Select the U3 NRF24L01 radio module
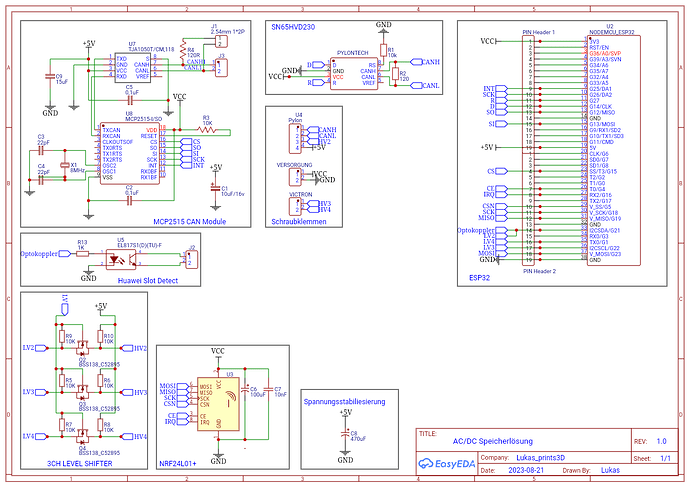The height and width of the screenshot is (488, 690). point(218,404)
